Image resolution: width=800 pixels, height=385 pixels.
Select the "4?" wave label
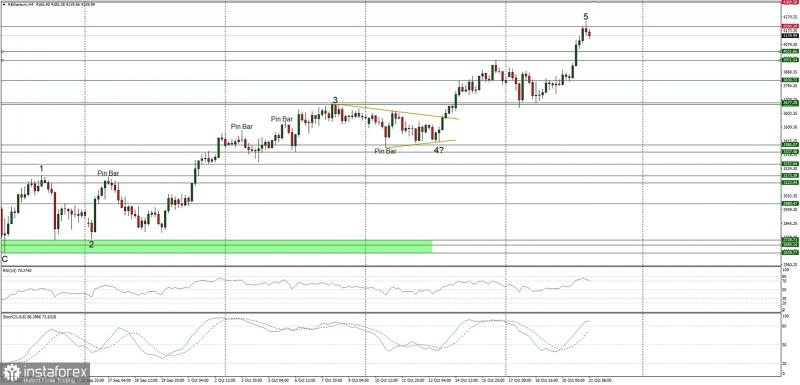438,150
